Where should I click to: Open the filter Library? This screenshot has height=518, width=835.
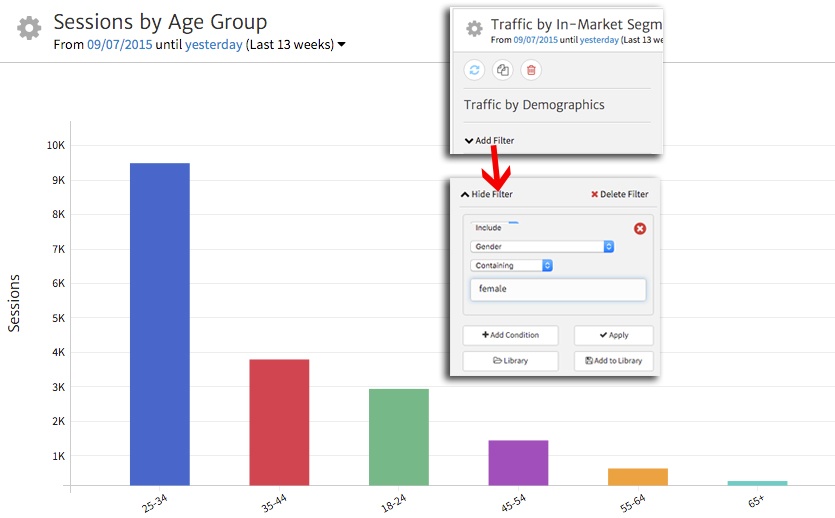(x=510, y=360)
